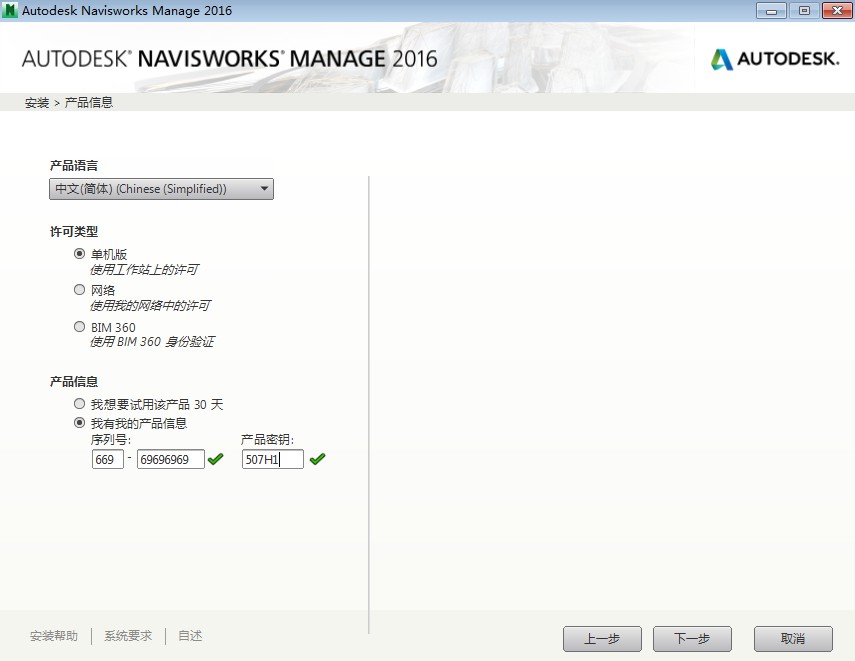Open the 产品语言 language dropdown

coord(161,189)
